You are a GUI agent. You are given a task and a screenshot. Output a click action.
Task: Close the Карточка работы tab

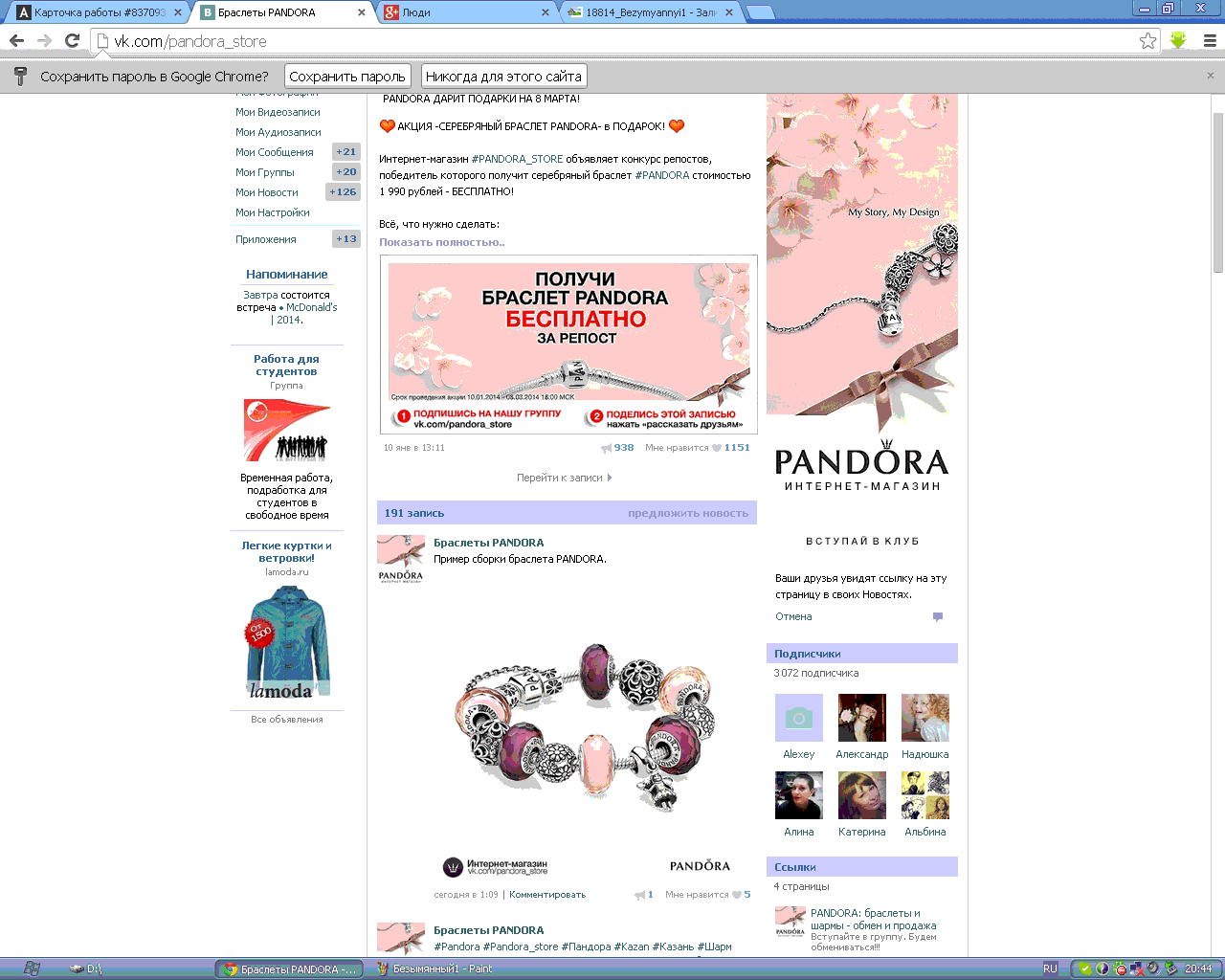[178, 12]
